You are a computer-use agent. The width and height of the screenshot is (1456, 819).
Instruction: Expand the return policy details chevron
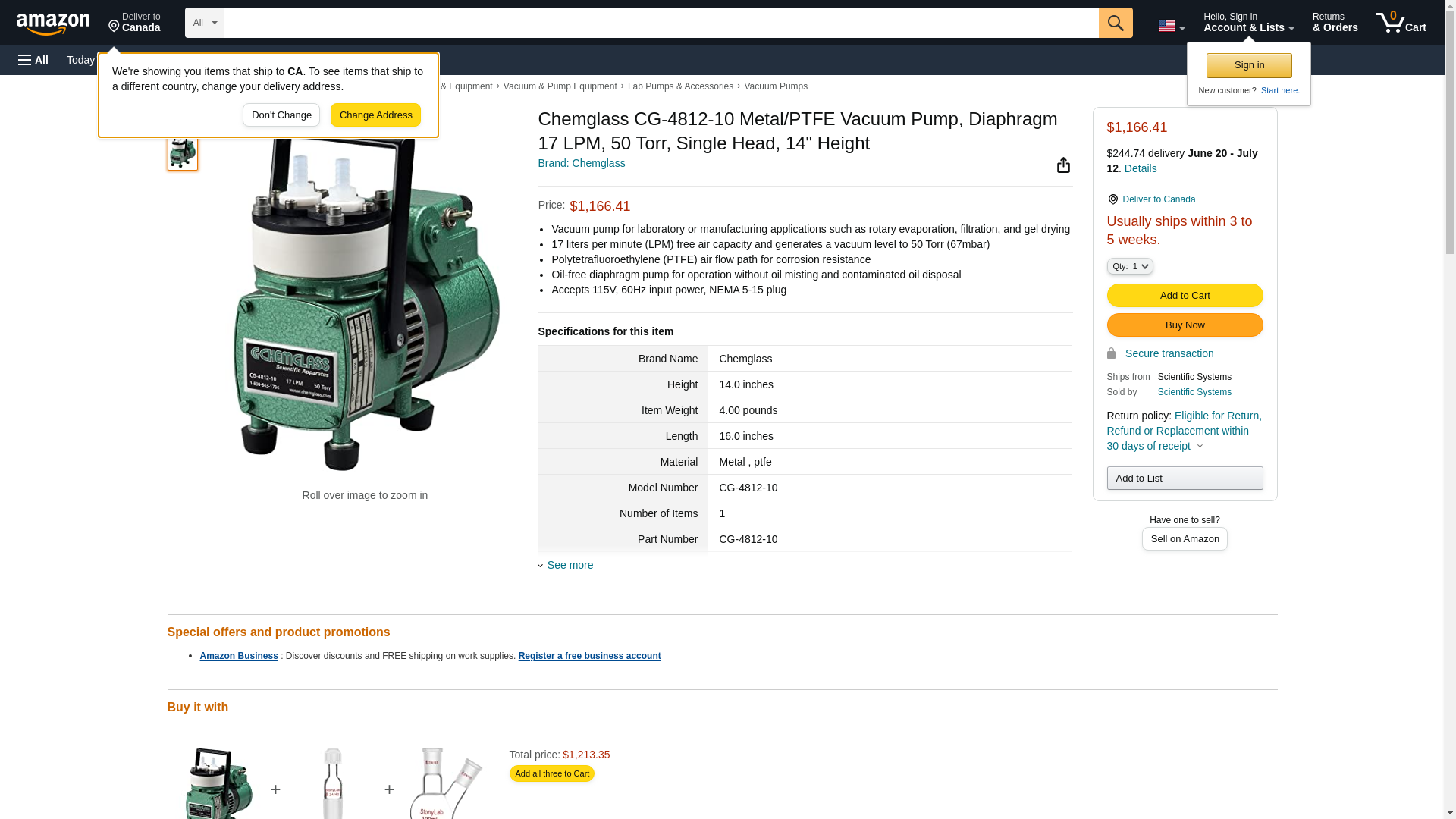pos(1200,446)
